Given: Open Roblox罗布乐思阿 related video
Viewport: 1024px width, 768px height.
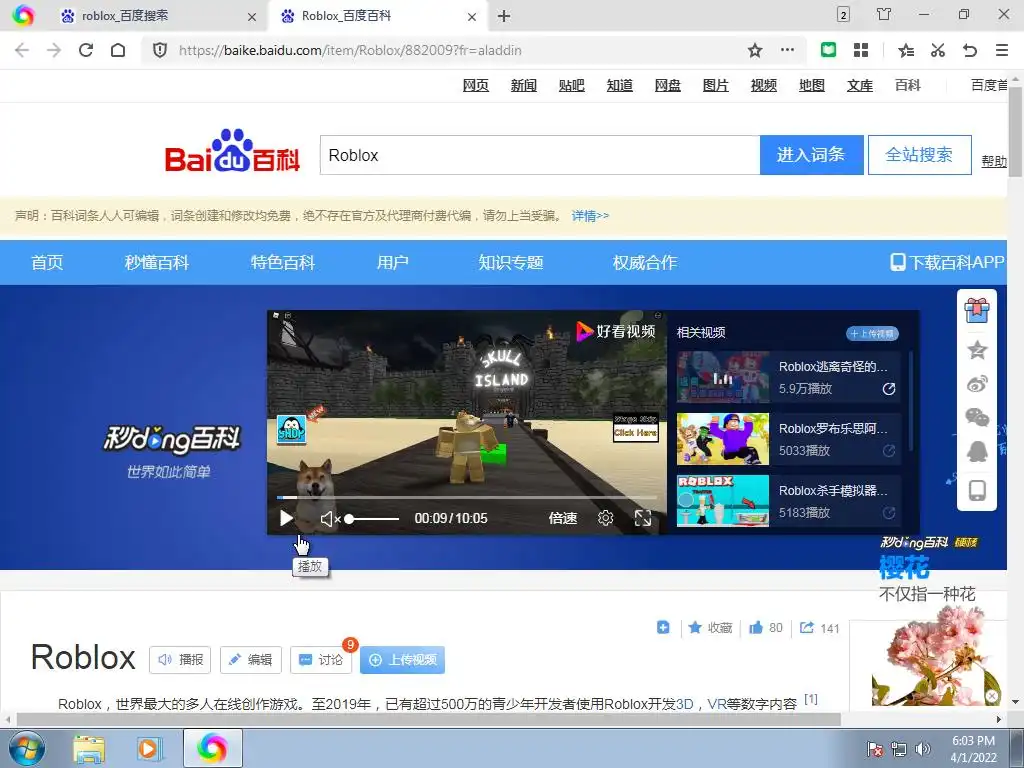Looking at the screenshot, I should click(788, 439).
